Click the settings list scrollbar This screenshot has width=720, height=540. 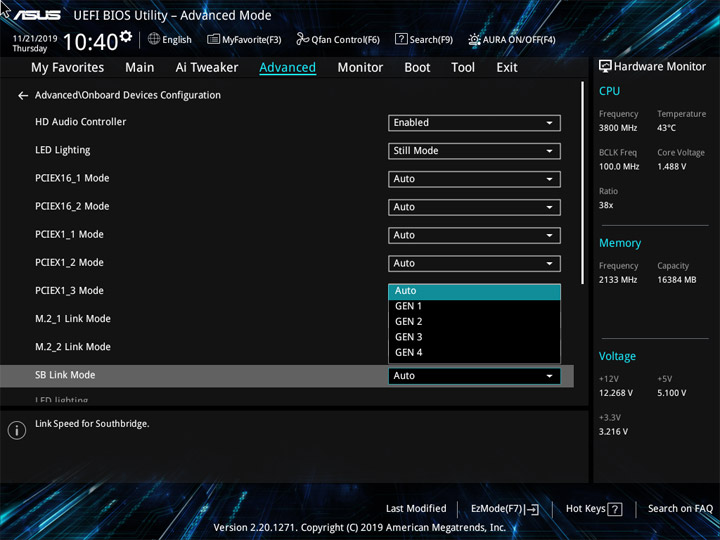(583, 183)
